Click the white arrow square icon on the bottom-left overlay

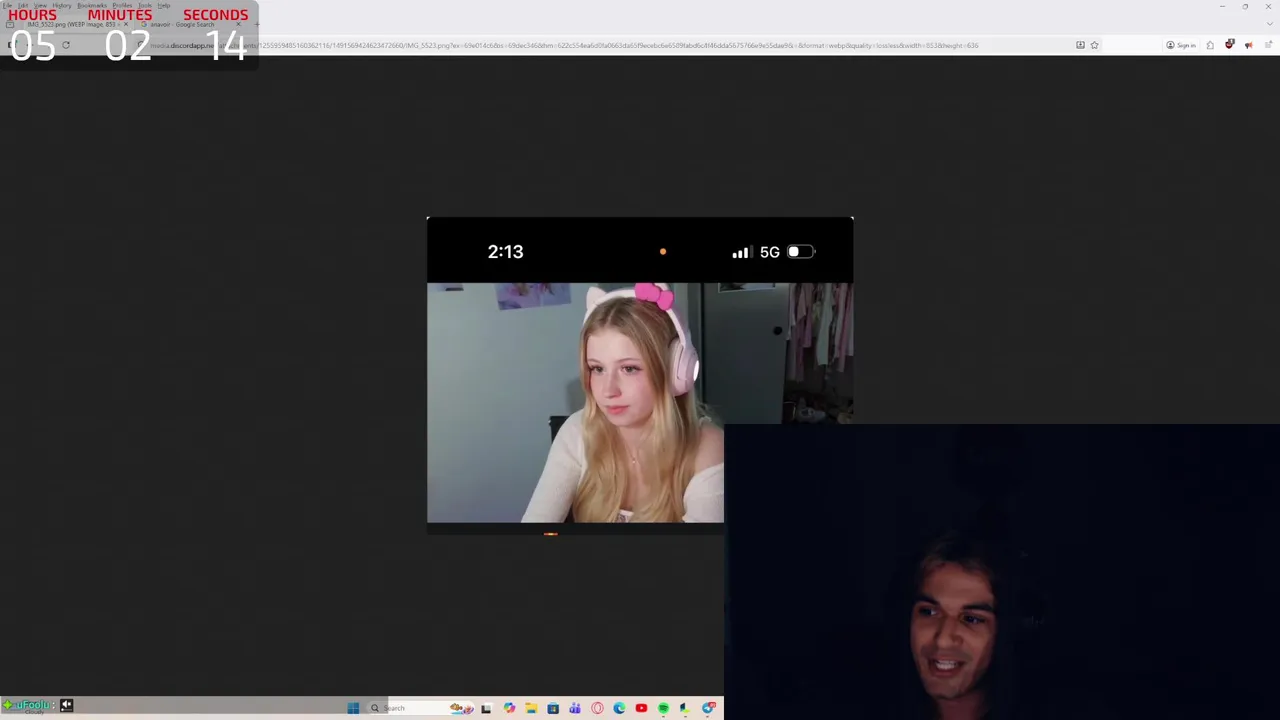(66, 705)
